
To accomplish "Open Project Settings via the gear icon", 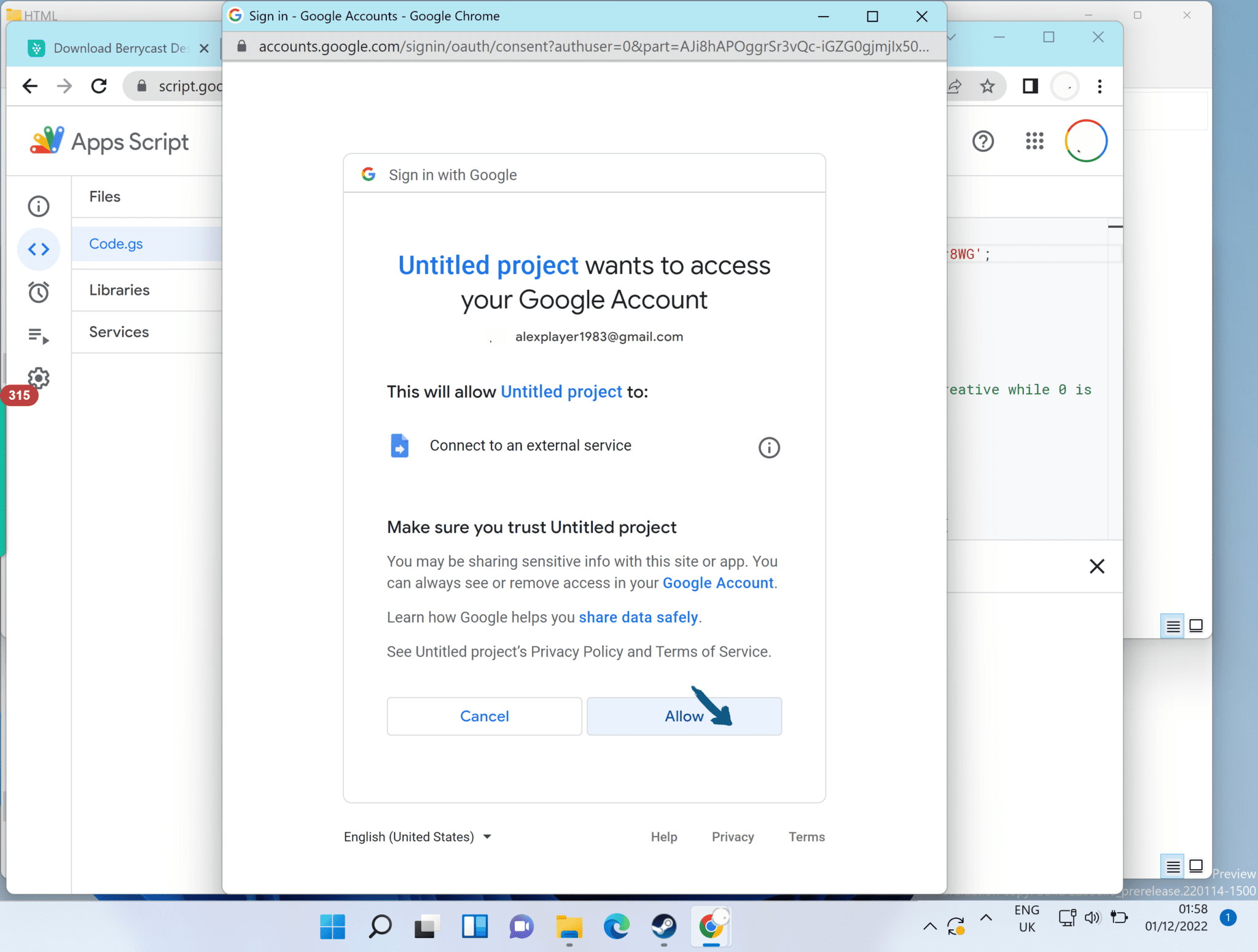I will pyautogui.click(x=39, y=378).
